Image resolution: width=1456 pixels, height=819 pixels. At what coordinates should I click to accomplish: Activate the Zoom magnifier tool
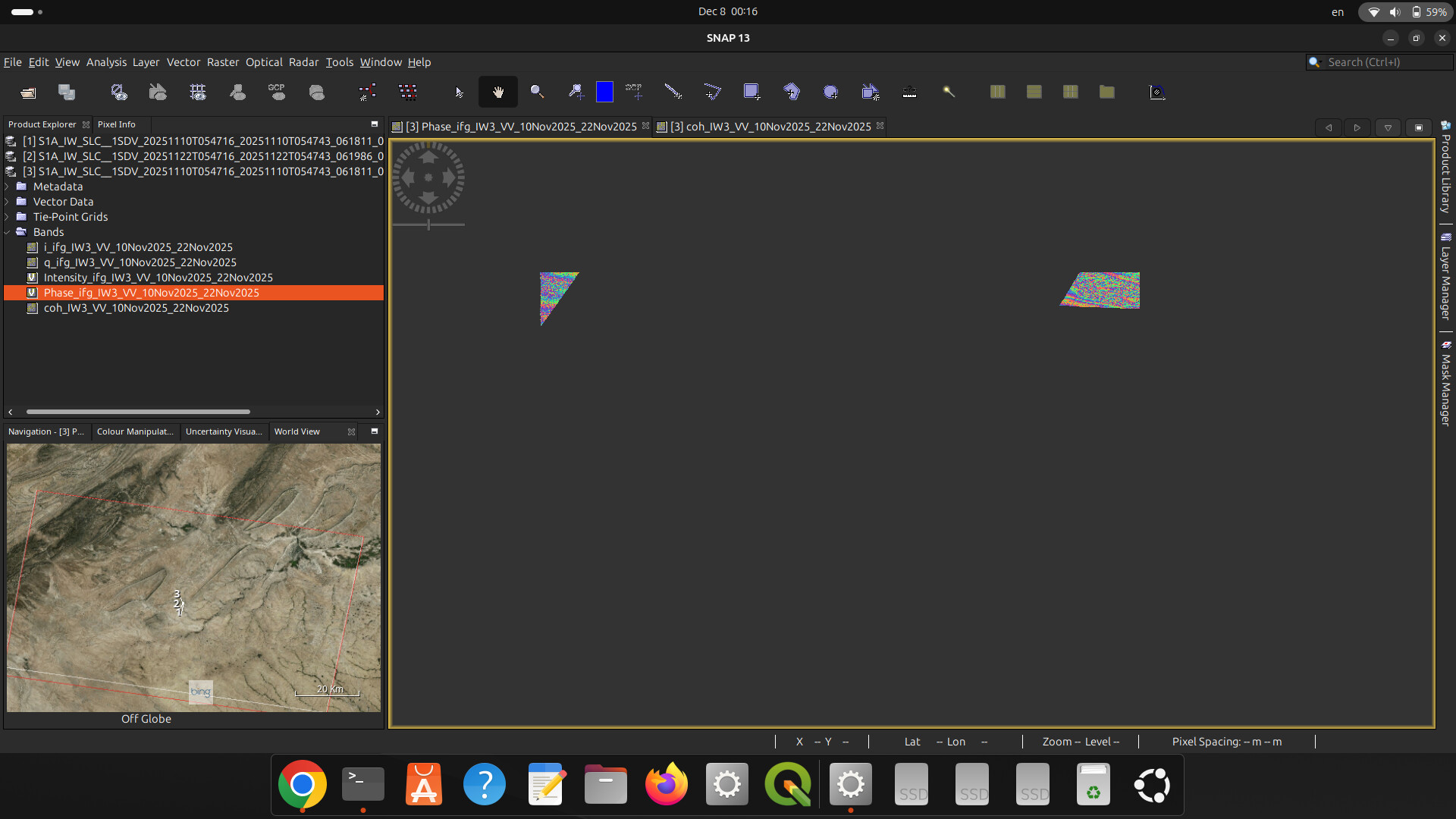[537, 93]
